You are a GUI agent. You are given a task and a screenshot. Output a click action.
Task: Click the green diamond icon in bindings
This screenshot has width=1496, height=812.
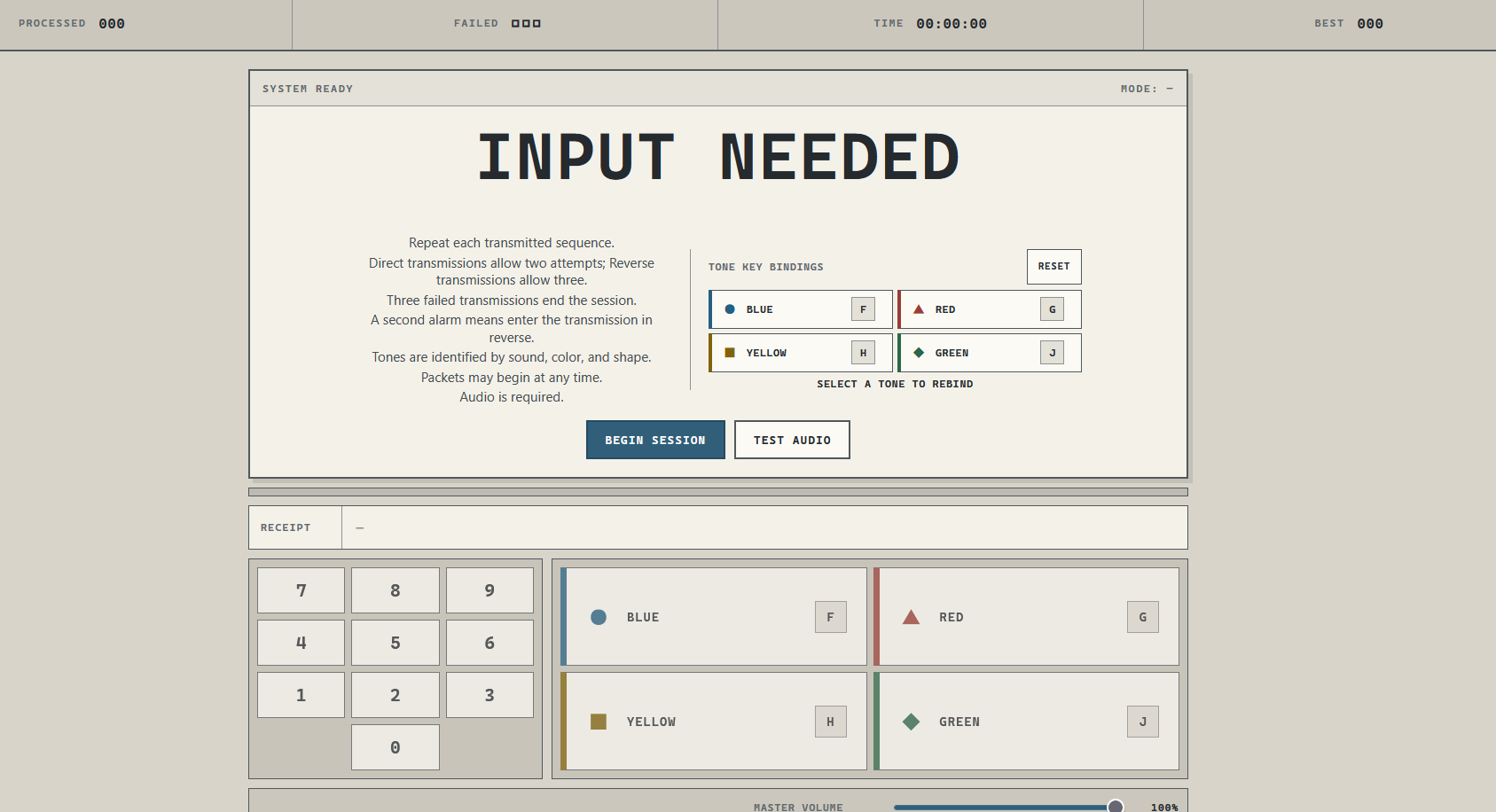click(919, 353)
